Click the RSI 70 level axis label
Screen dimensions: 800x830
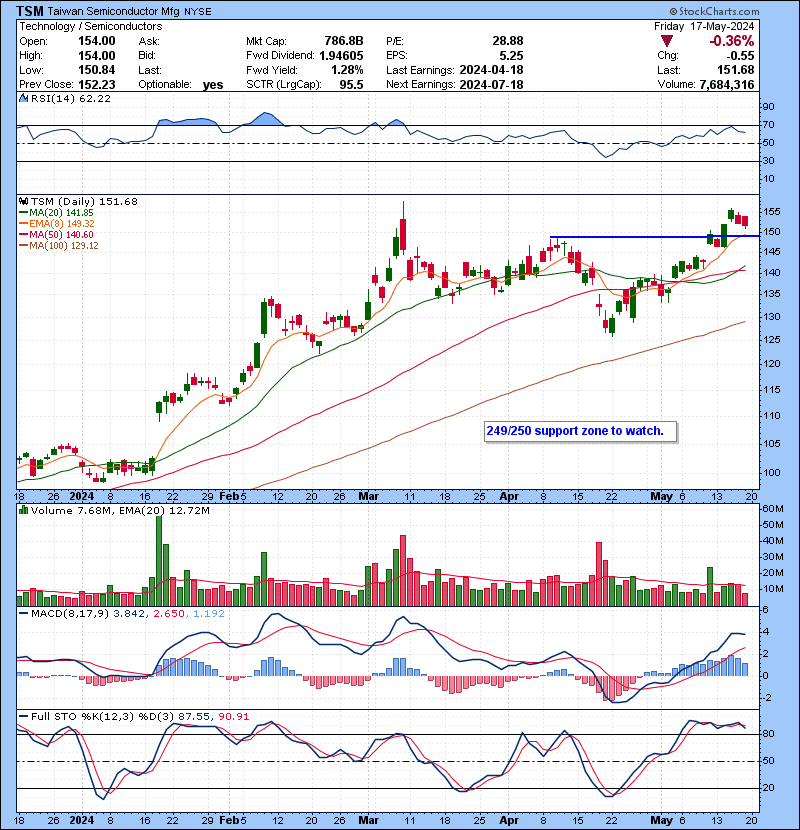(768, 125)
